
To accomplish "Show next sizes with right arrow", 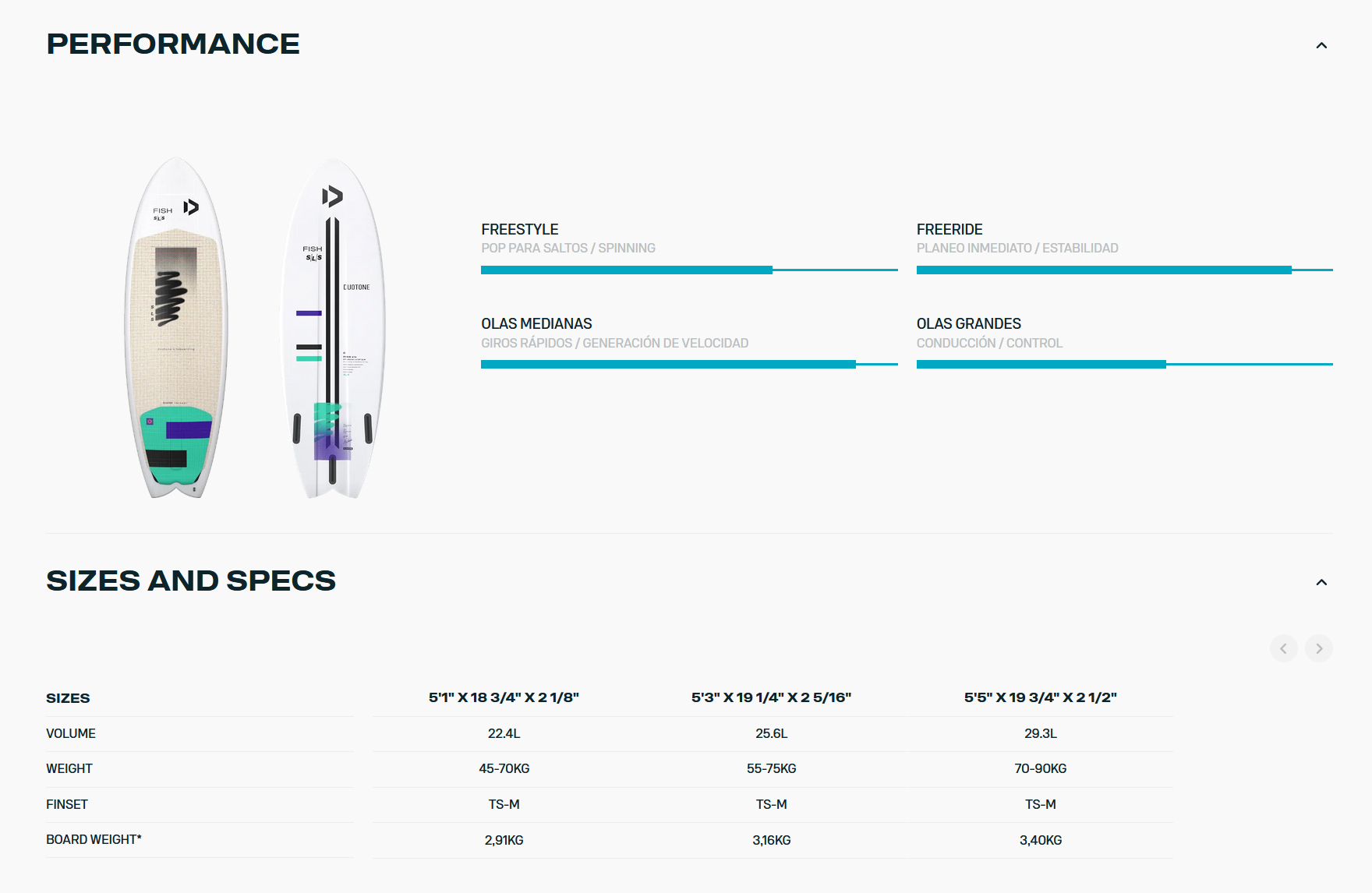I will point(1319,648).
